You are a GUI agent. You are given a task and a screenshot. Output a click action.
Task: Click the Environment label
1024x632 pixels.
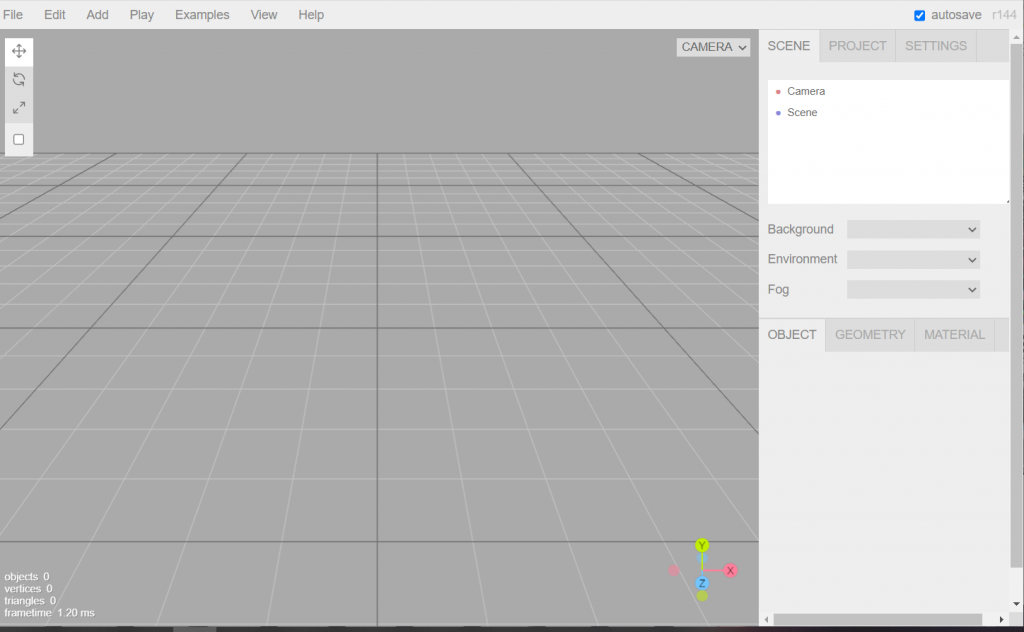pos(802,259)
